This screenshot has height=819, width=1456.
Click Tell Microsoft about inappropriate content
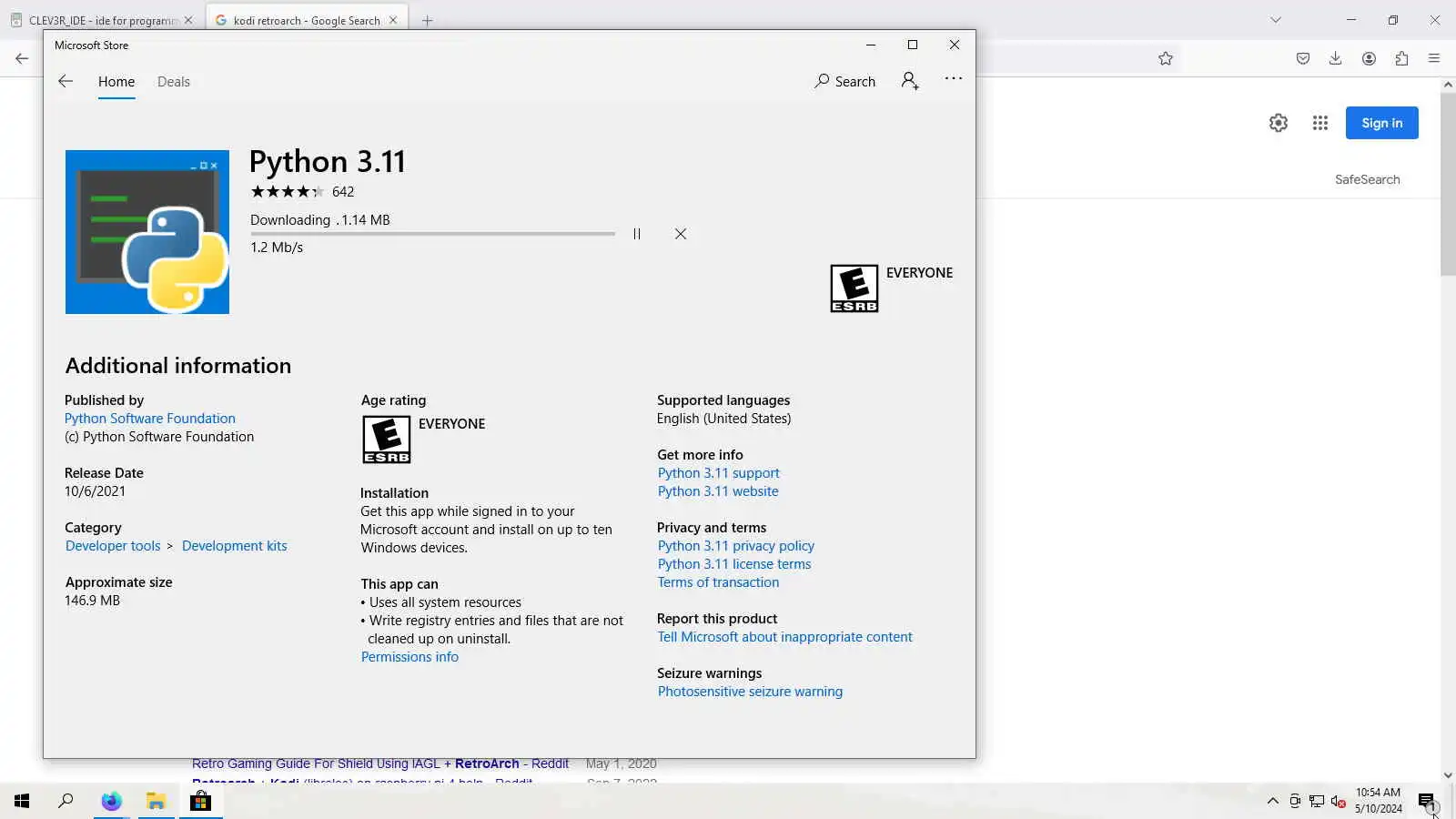click(x=784, y=637)
